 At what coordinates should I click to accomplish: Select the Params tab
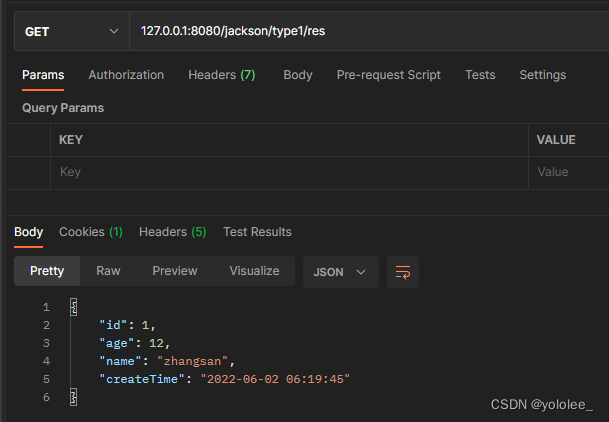(43, 75)
